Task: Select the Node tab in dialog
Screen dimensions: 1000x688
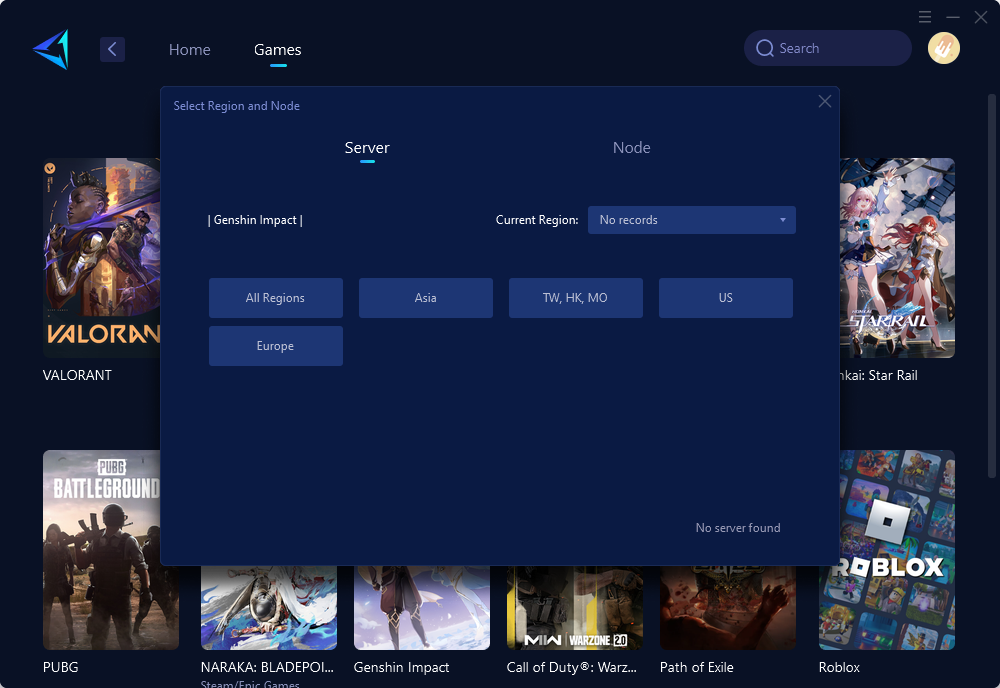Action: coord(631,148)
